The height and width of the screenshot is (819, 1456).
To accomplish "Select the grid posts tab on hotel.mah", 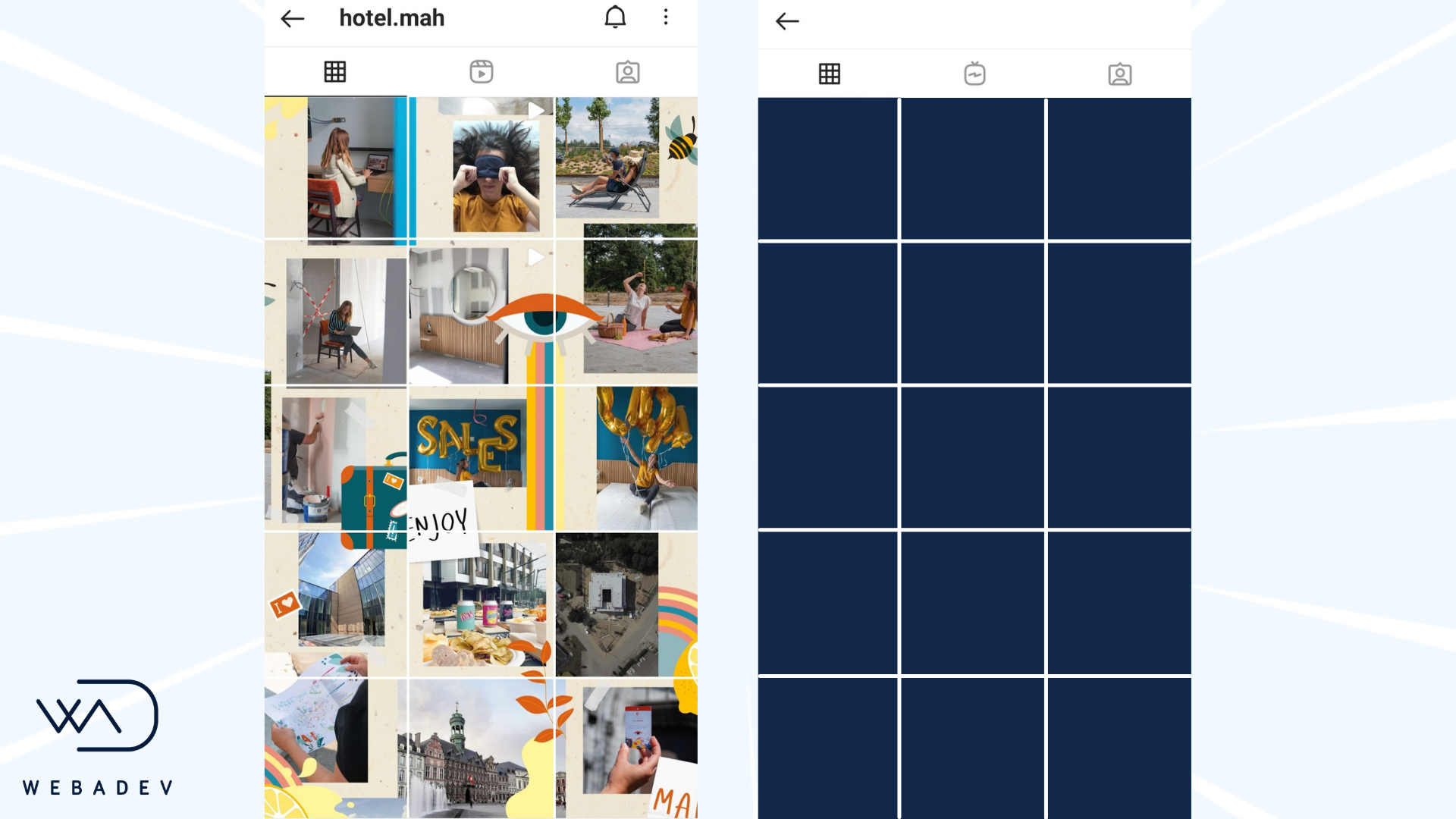I will pyautogui.click(x=335, y=72).
